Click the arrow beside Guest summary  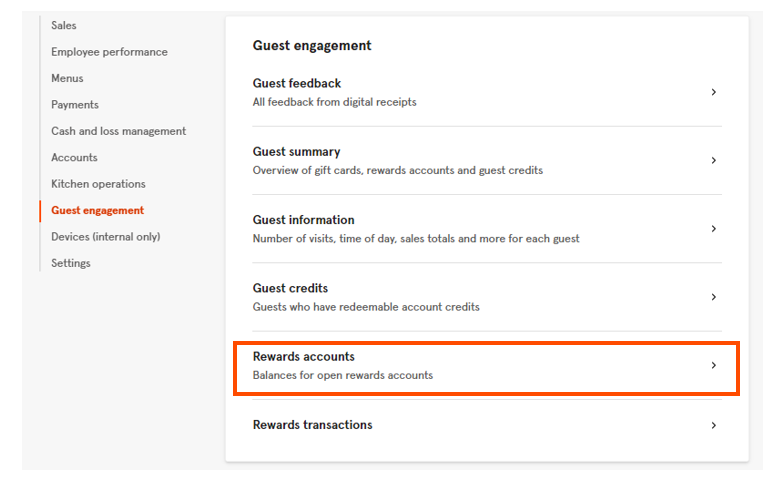[713, 160]
